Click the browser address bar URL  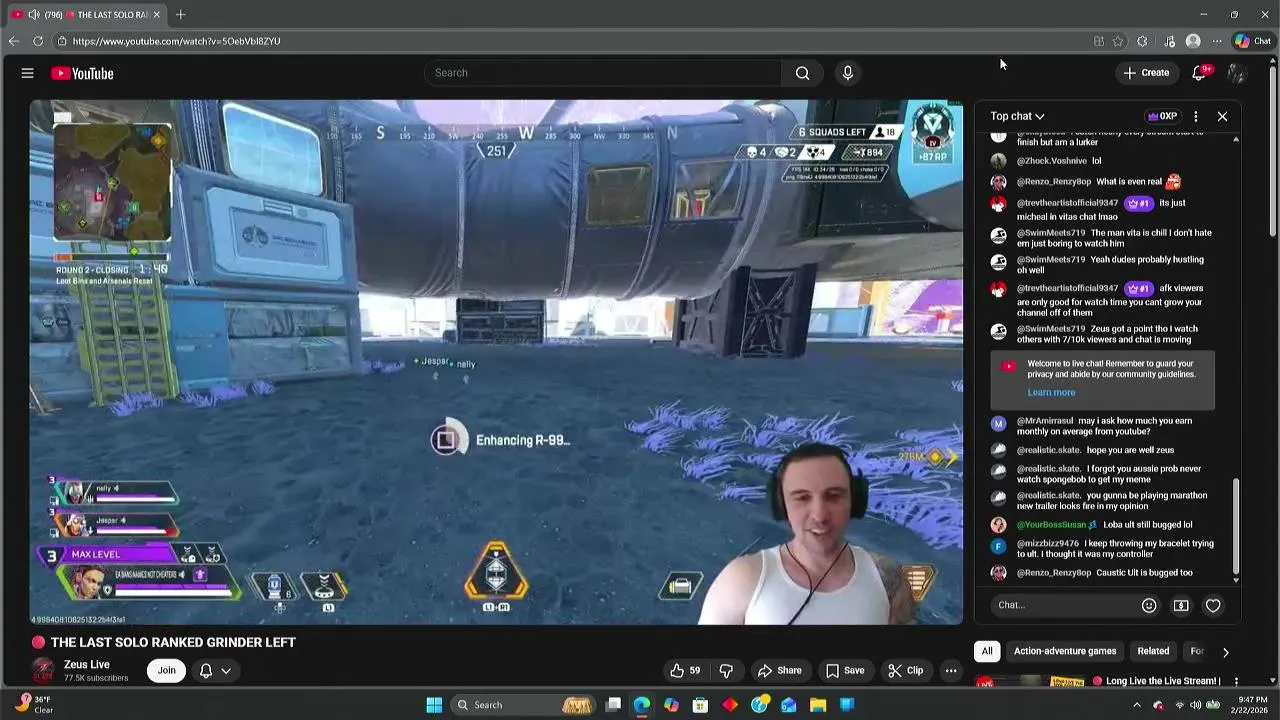click(x=176, y=41)
